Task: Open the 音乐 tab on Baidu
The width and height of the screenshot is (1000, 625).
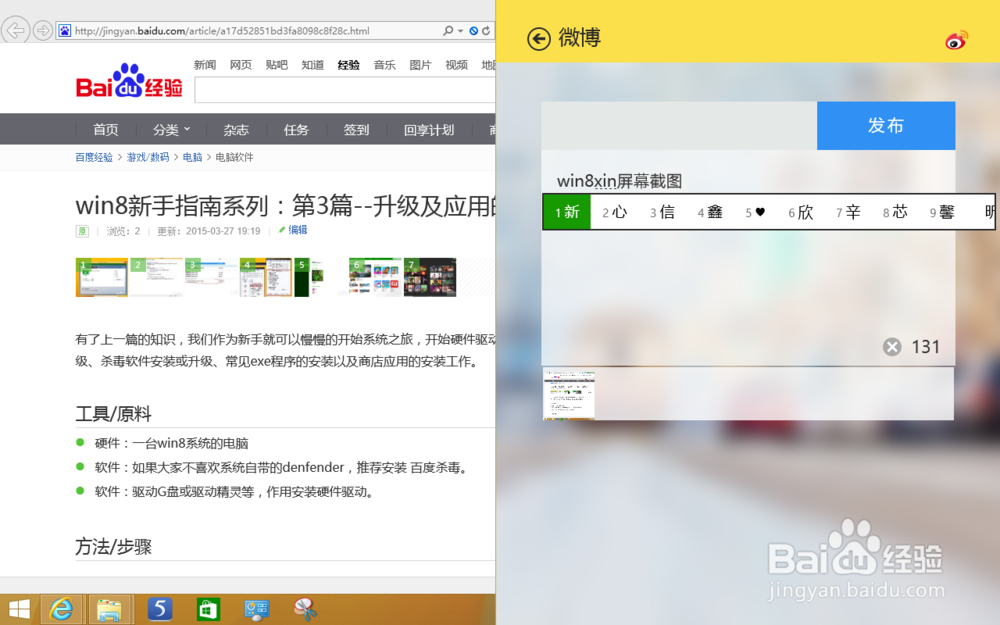Action: pos(385,65)
